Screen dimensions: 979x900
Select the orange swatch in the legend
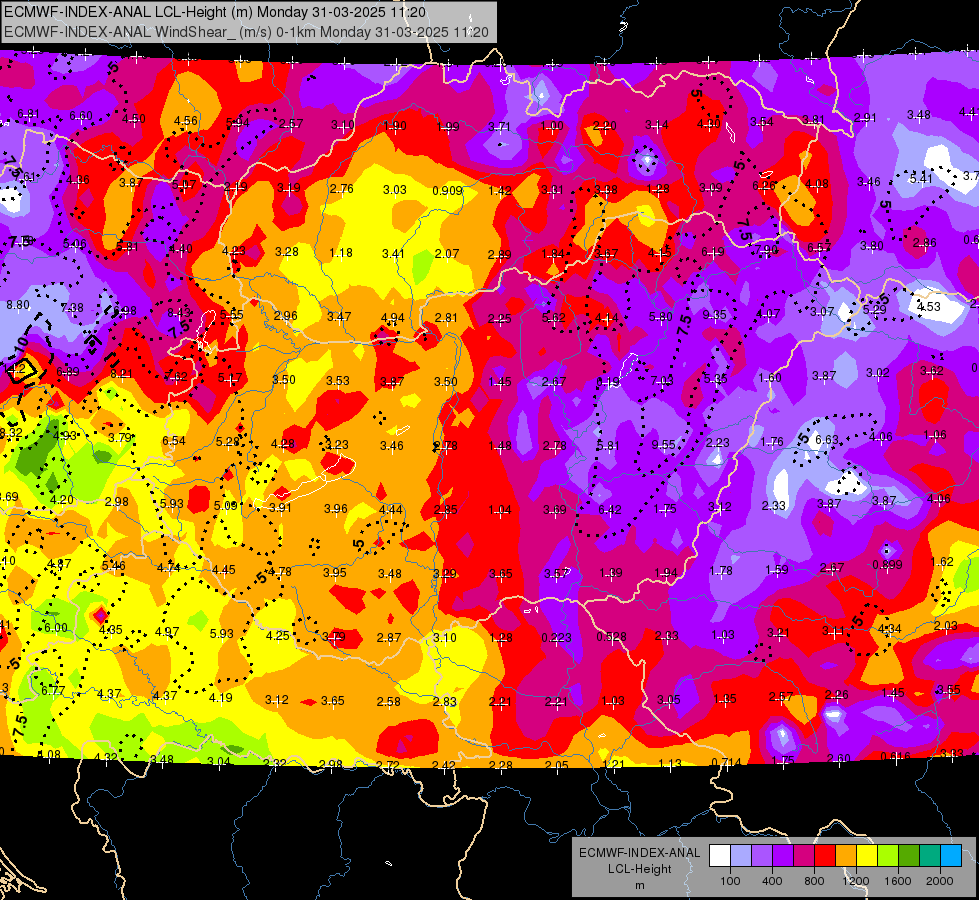[x=845, y=856]
